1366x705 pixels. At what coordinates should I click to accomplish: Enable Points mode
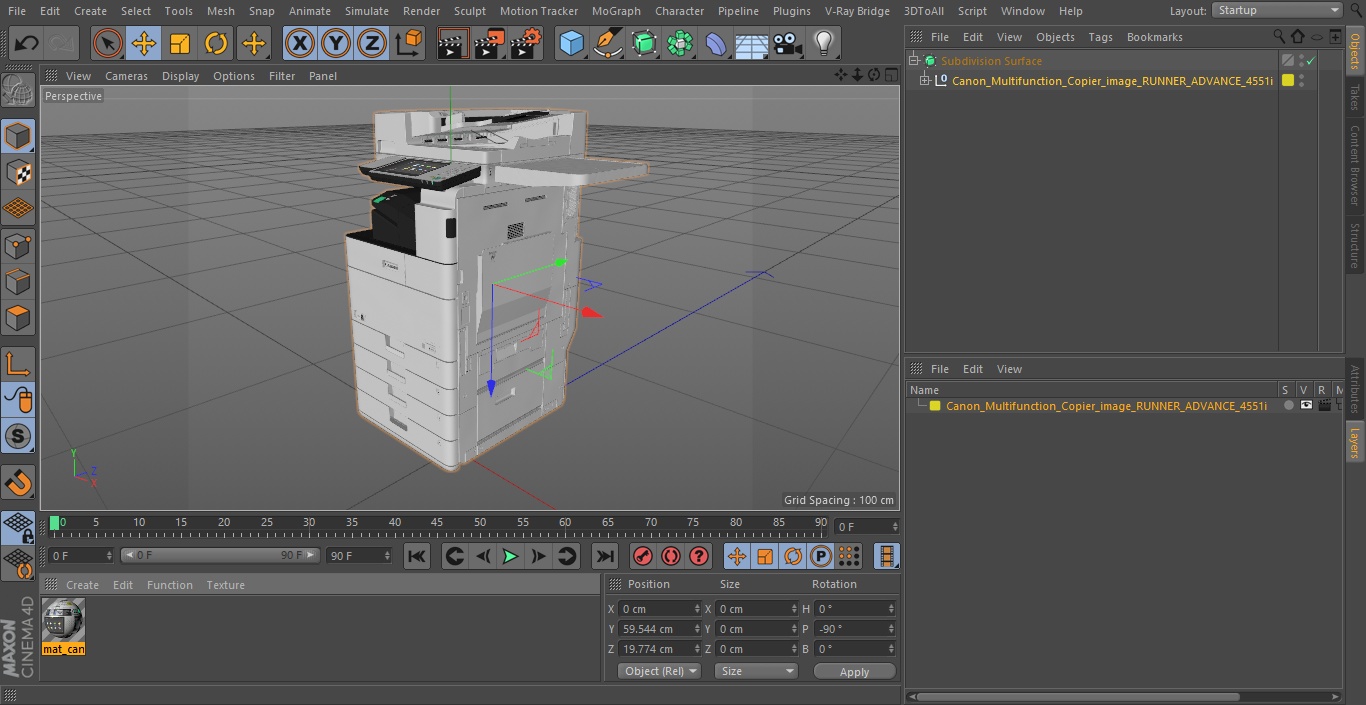coord(18,245)
